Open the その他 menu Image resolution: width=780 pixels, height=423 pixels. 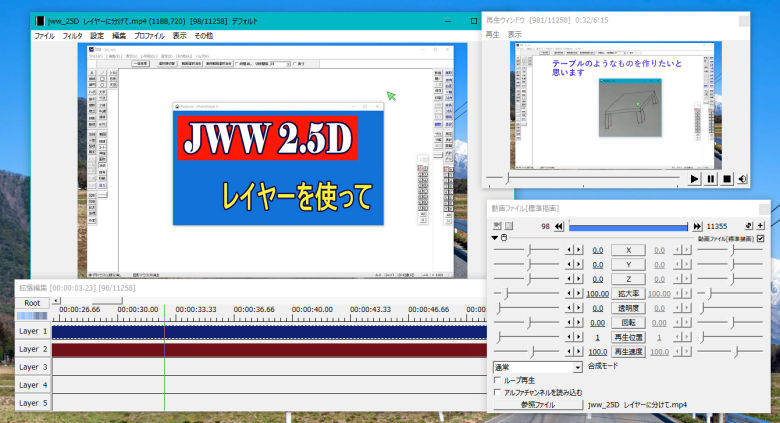click(x=203, y=36)
